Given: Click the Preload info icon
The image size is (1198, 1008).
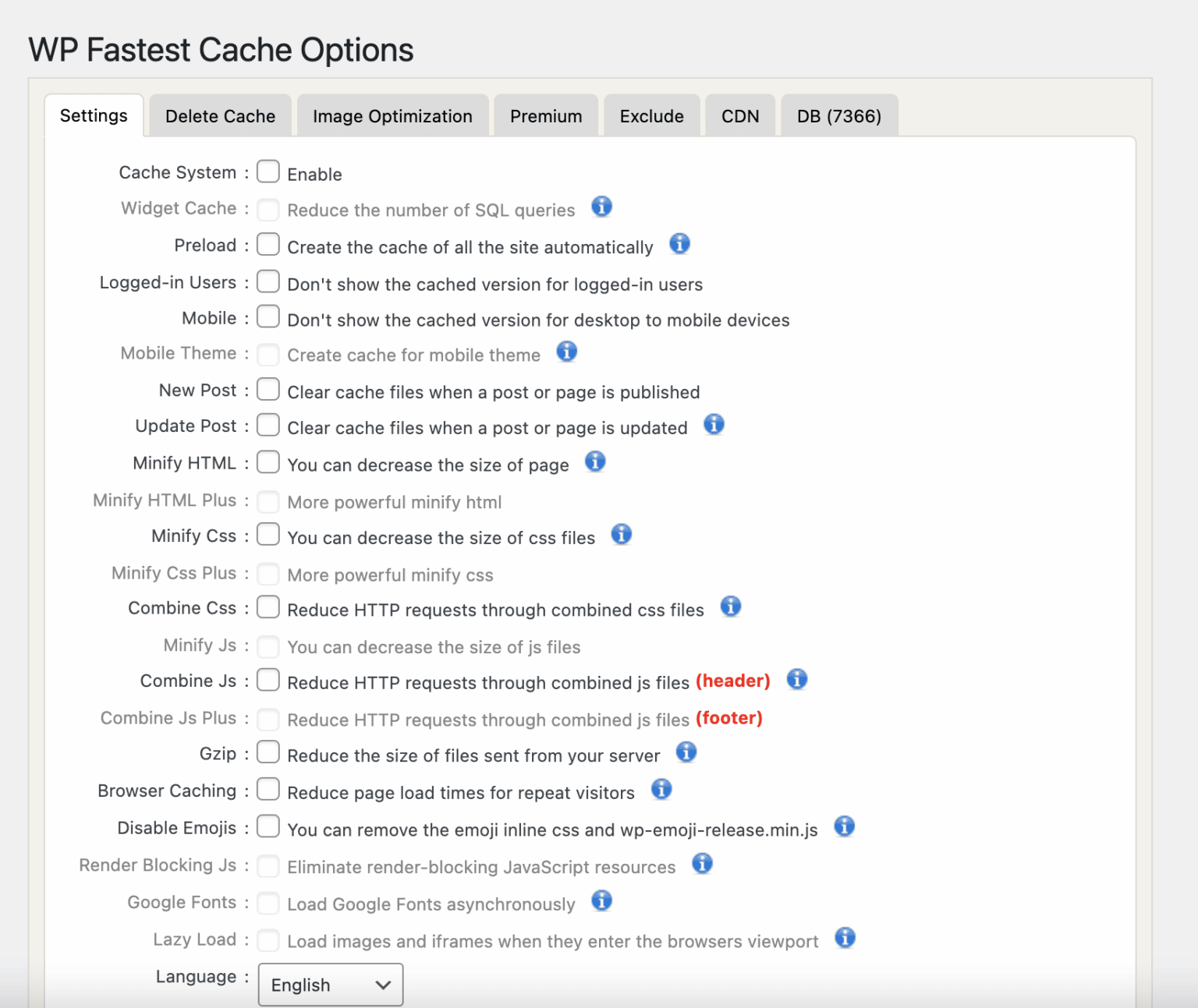Looking at the screenshot, I should pyautogui.click(x=679, y=244).
